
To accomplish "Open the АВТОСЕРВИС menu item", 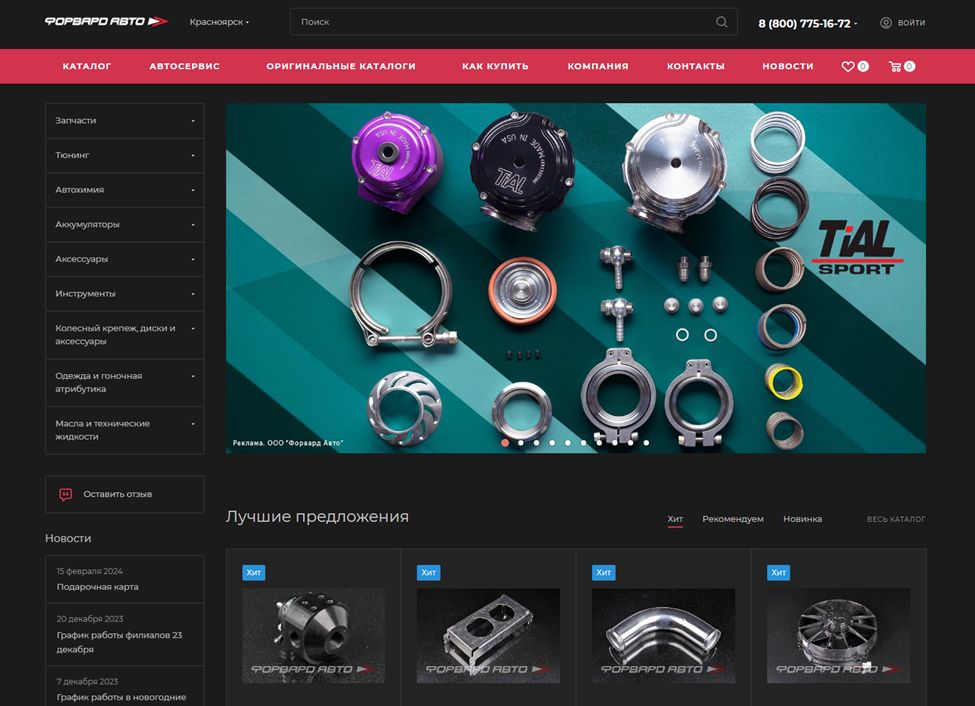I will [185, 66].
